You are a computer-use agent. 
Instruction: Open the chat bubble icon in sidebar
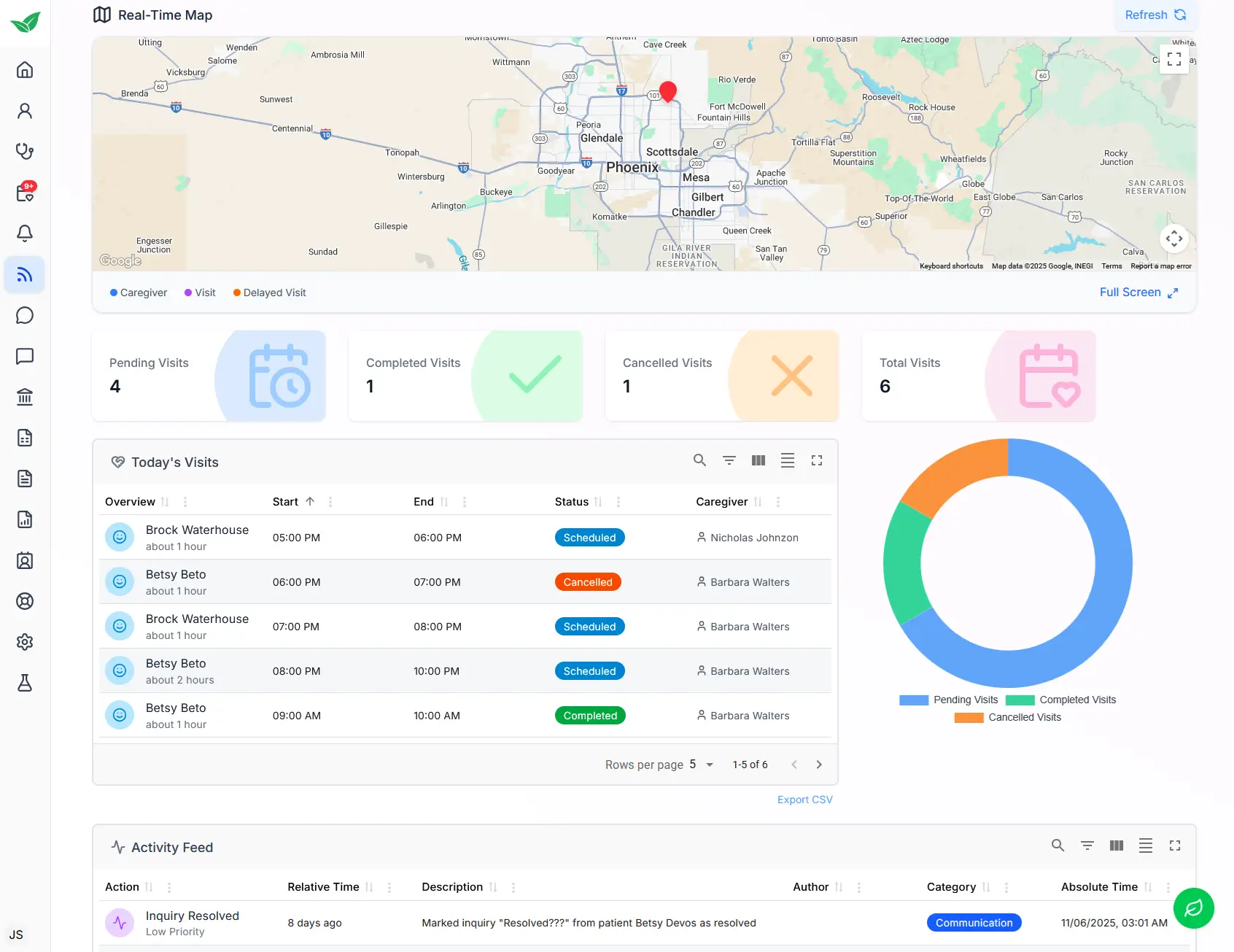click(x=25, y=315)
